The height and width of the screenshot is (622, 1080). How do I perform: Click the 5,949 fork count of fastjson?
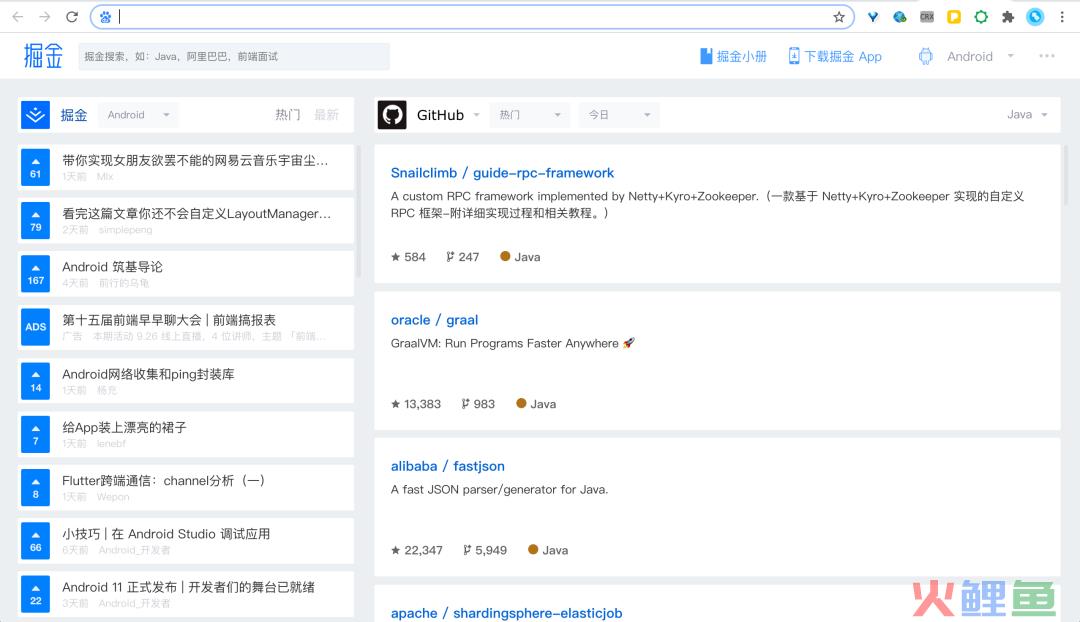(x=485, y=550)
